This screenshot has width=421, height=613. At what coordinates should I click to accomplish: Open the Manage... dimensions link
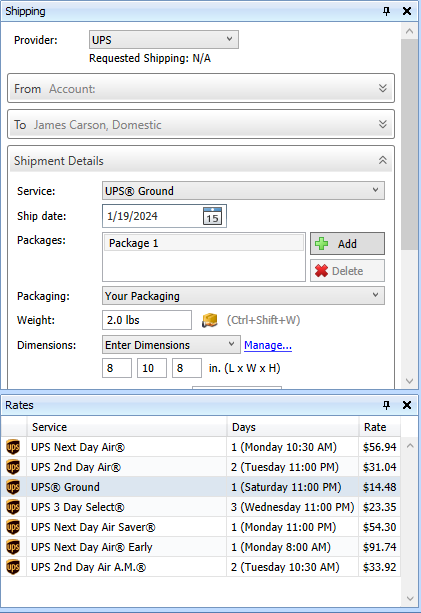click(268, 345)
